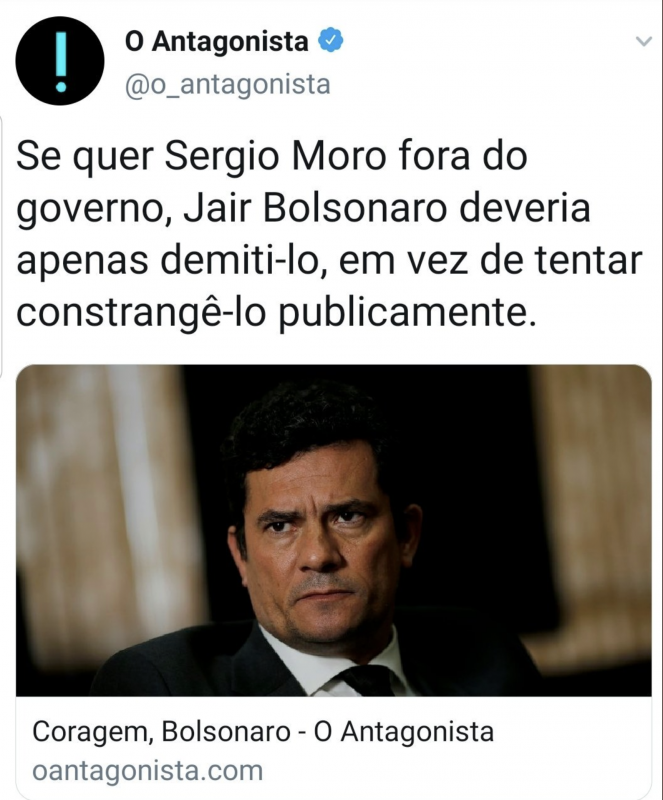Click the white footer area of the link card
Viewport: 663px width, 800px height.
tap(334, 748)
